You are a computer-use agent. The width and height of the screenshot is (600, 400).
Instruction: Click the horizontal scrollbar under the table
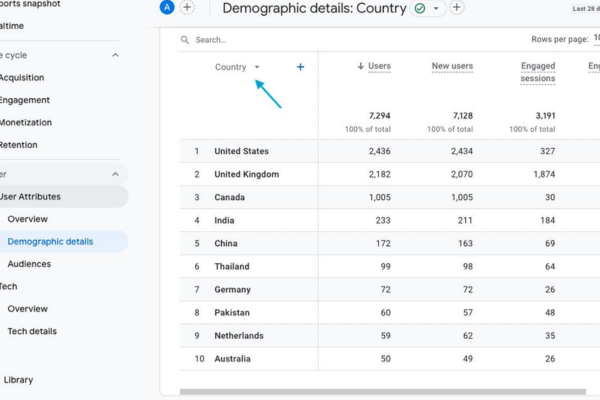[383, 392]
